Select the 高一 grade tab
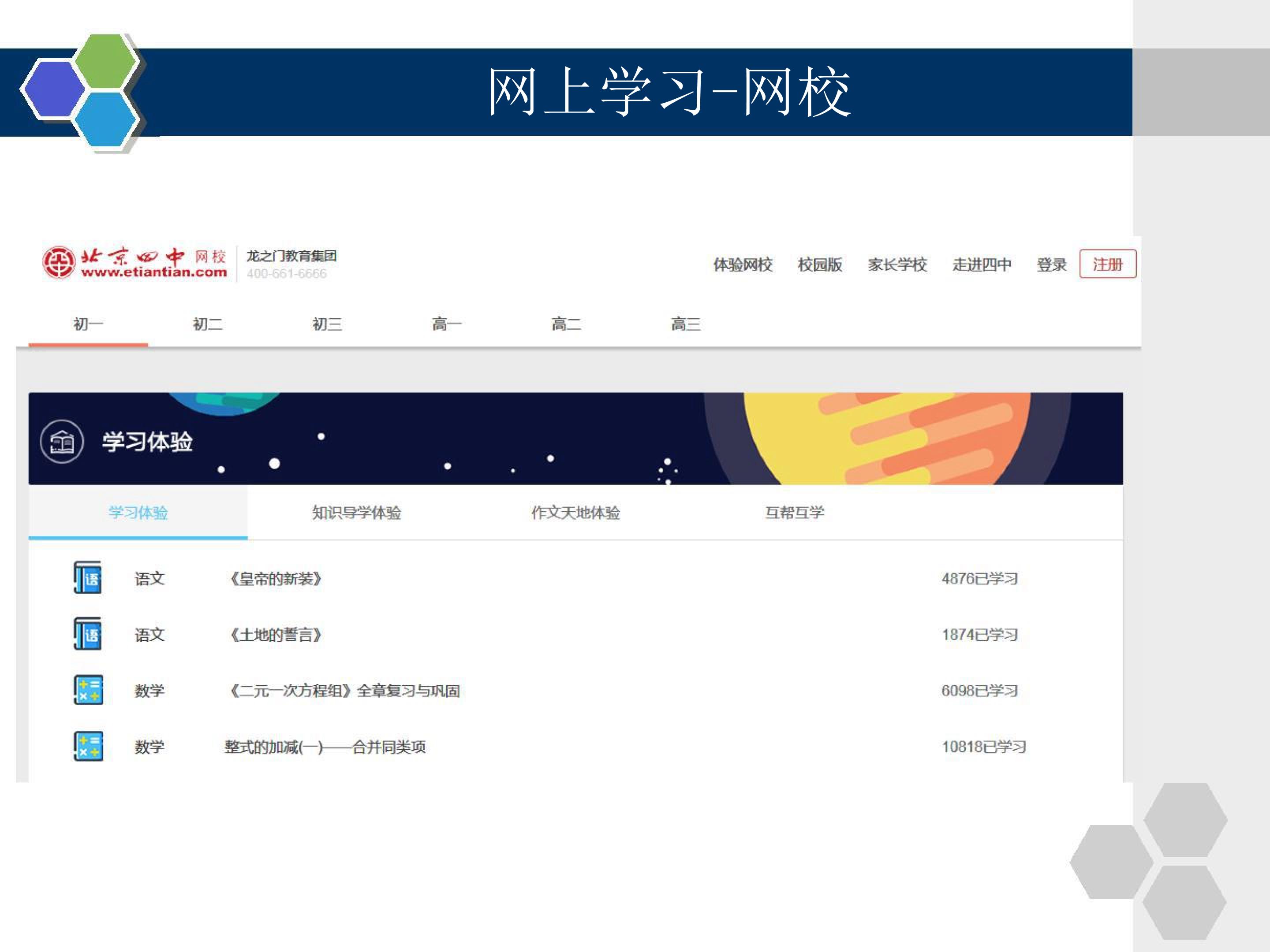 (x=447, y=324)
